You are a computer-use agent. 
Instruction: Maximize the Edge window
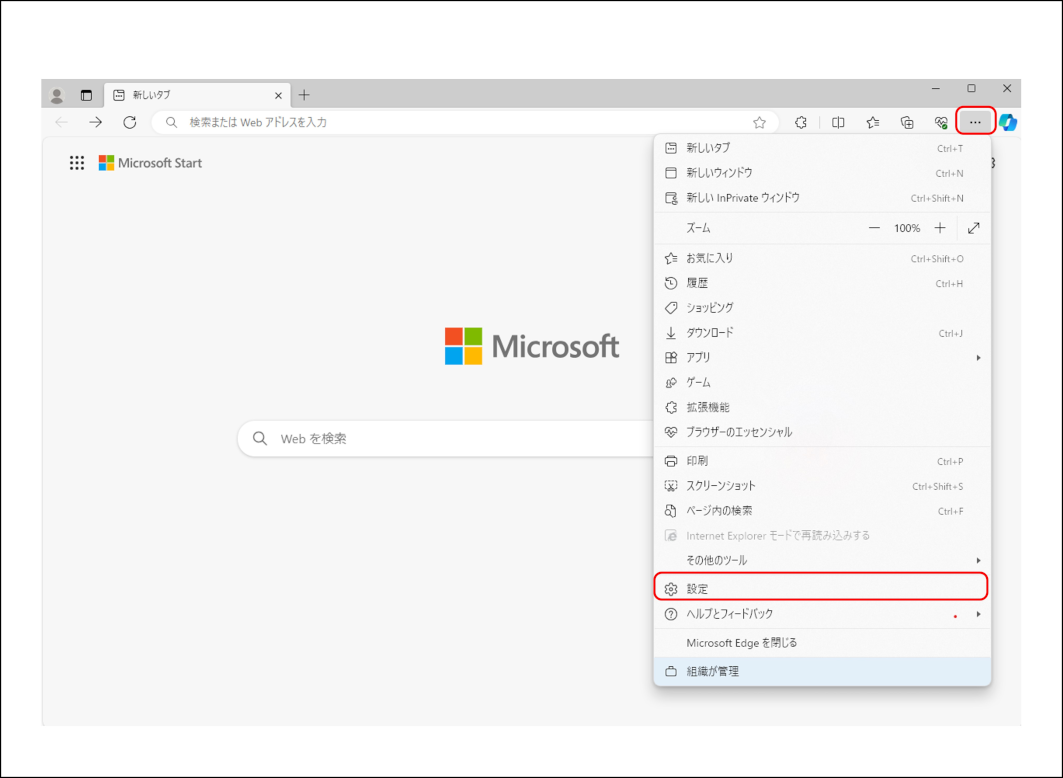pos(971,89)
